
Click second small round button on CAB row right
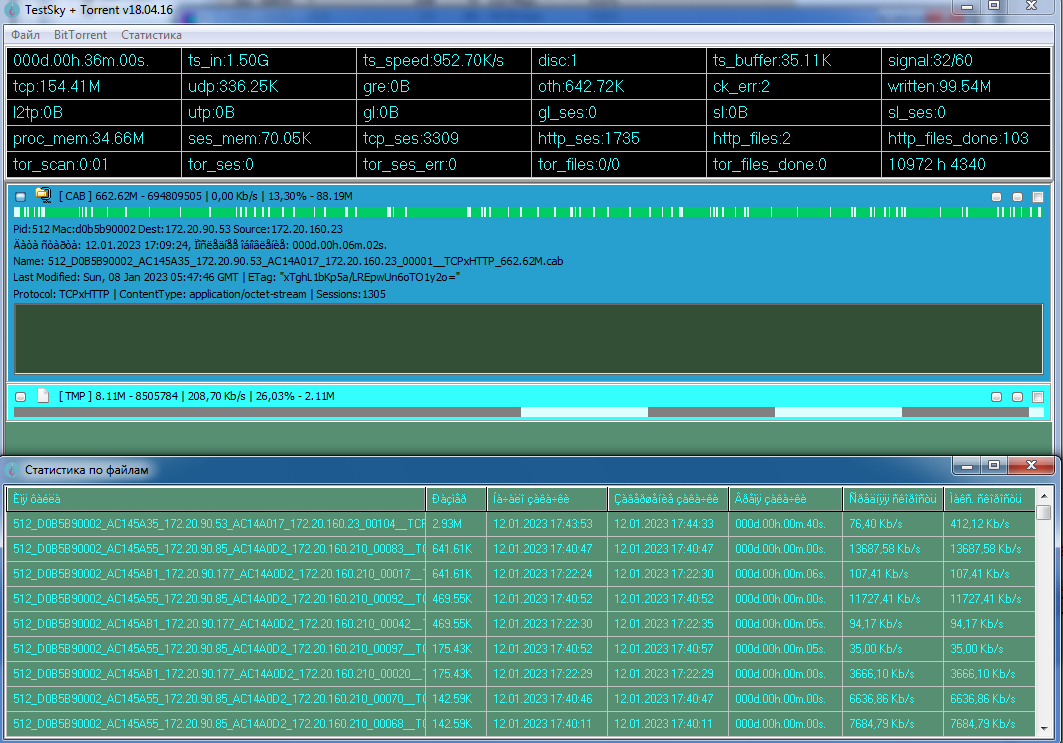coord(1017,197)
